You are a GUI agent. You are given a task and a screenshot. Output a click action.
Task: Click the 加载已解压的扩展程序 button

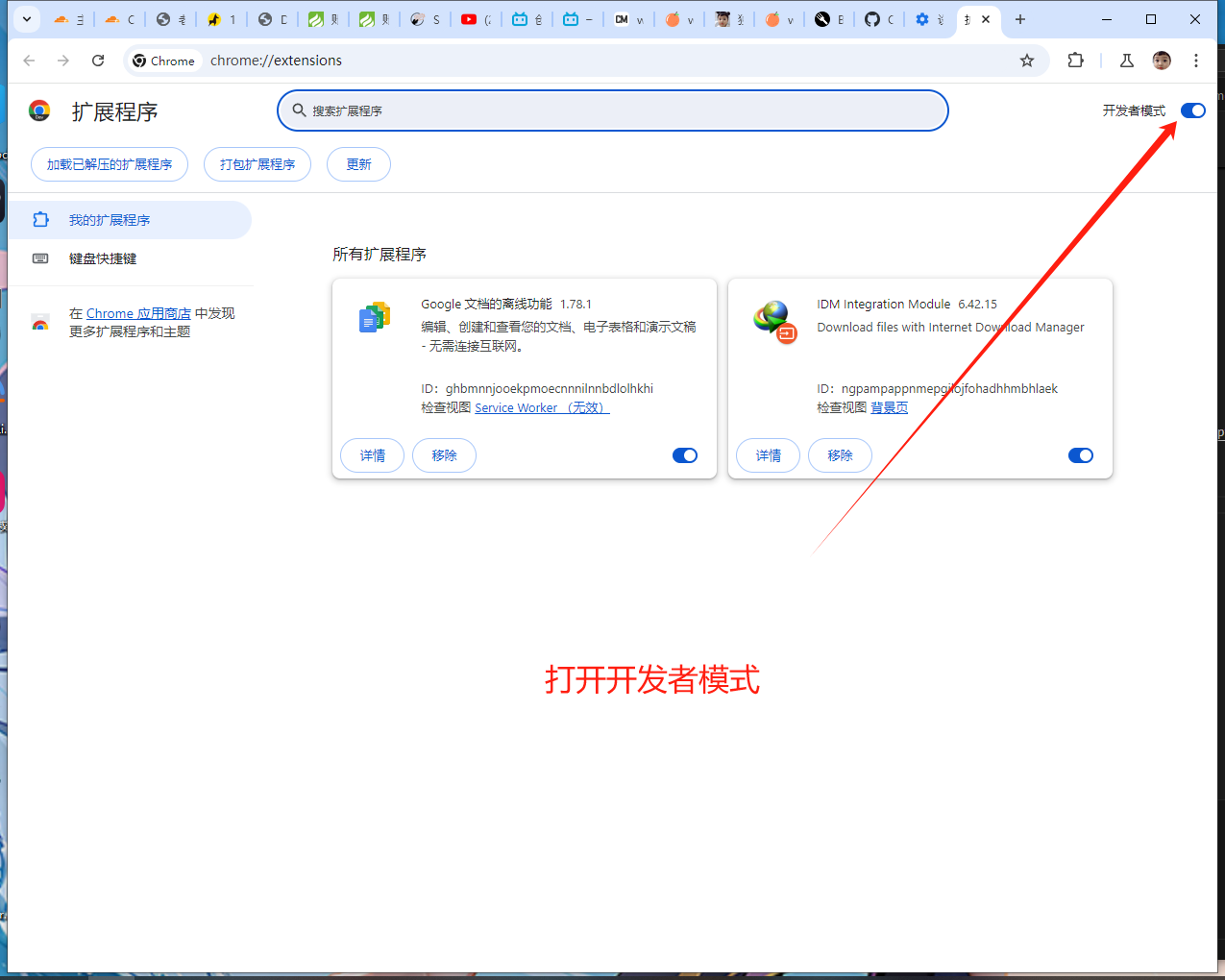(x=110, y=164)
